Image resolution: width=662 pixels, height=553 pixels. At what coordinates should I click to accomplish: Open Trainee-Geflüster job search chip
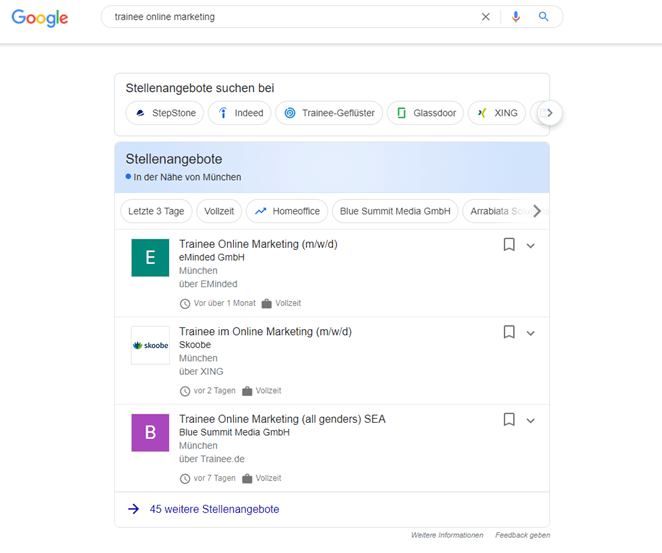[329, 113]
